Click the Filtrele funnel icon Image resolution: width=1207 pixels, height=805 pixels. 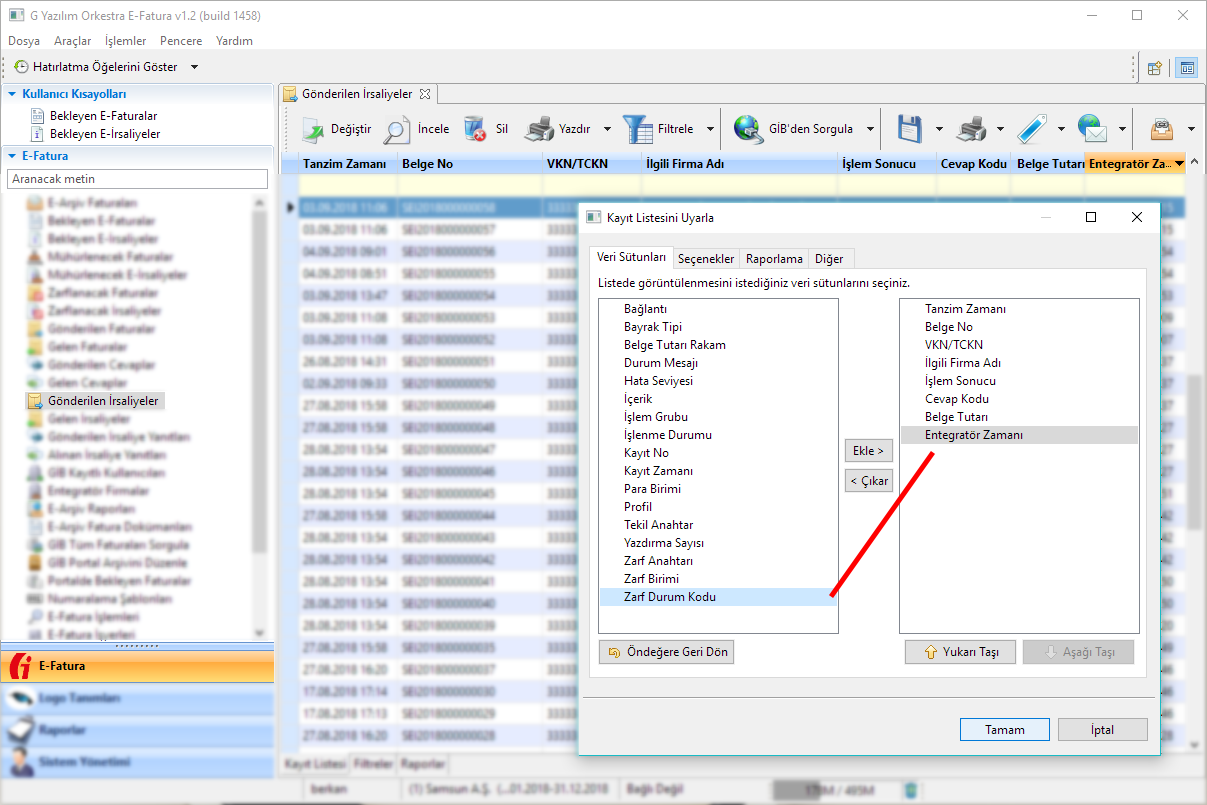point(637,129)
